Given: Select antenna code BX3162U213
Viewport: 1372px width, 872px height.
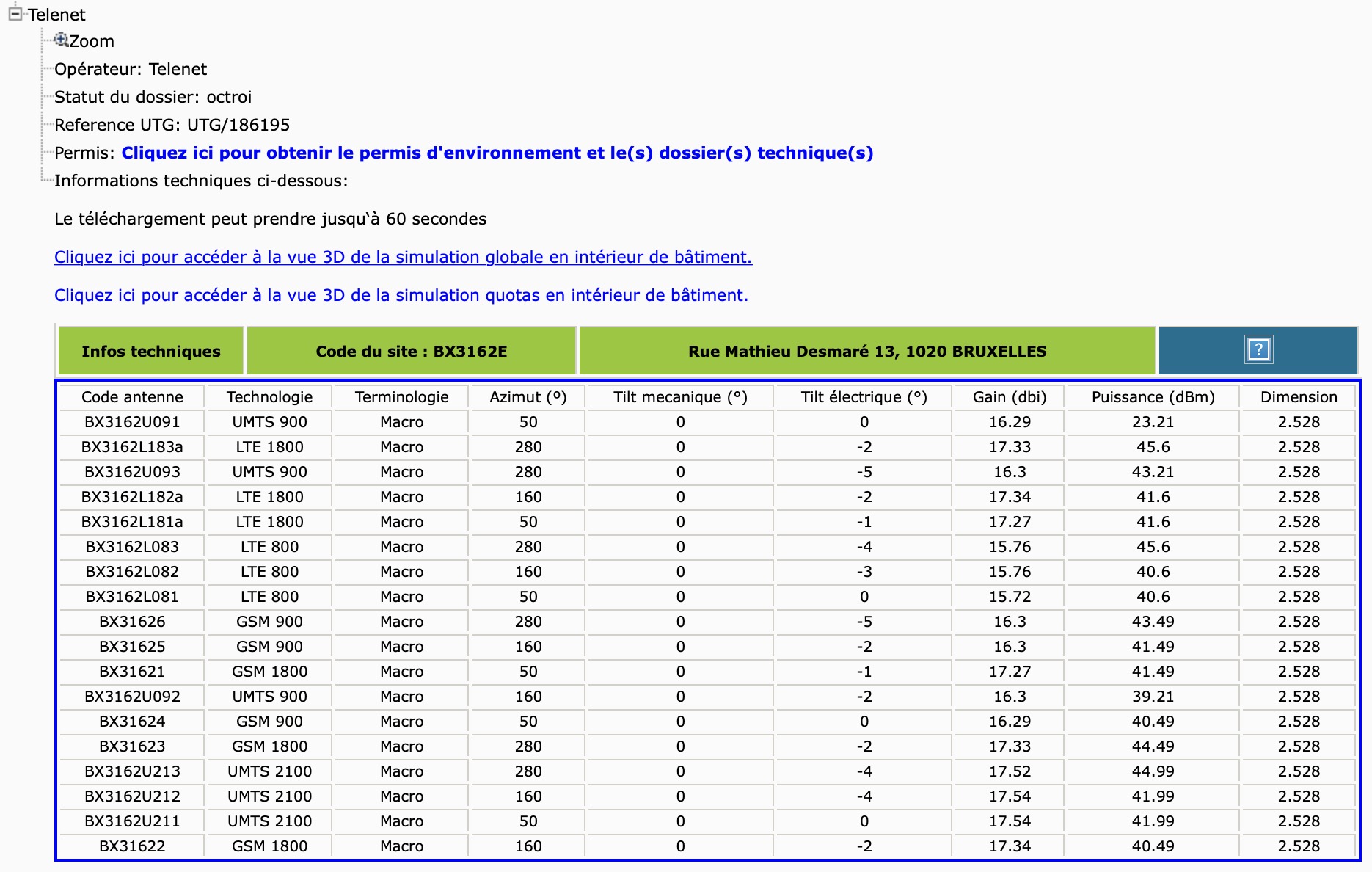Looking at the screenshot, I should (x=132, y=771).
